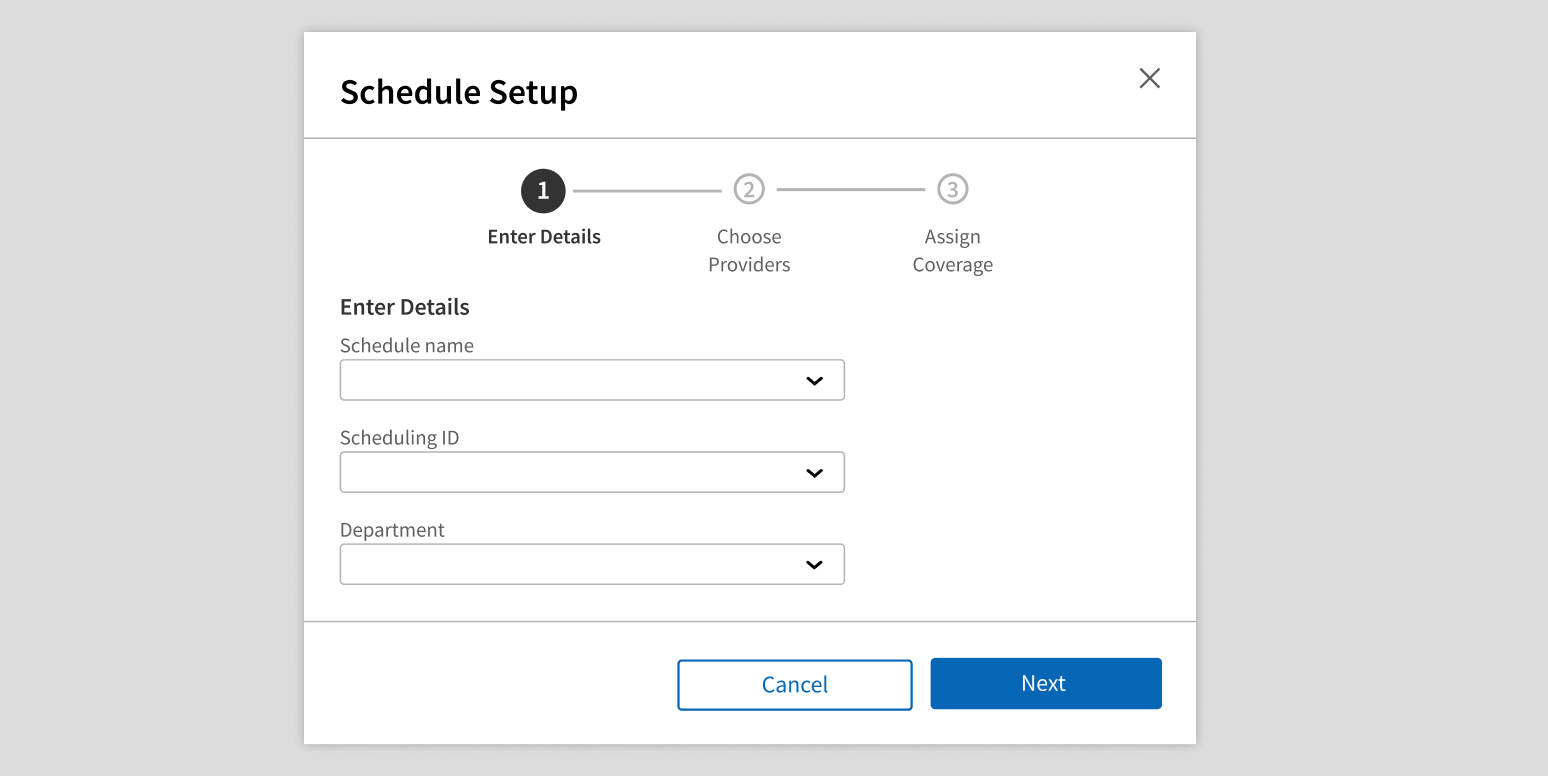
Task: Go to step 1 circle
Action: pos(543,190)
